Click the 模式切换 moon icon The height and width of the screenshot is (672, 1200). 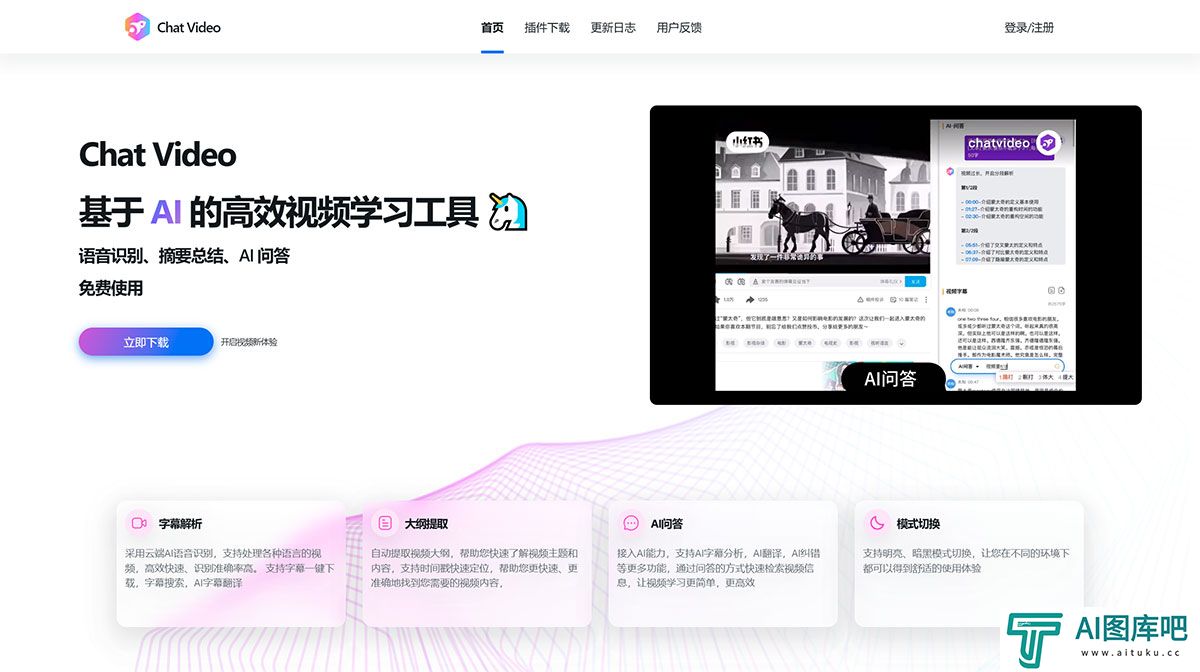point(877,523)
